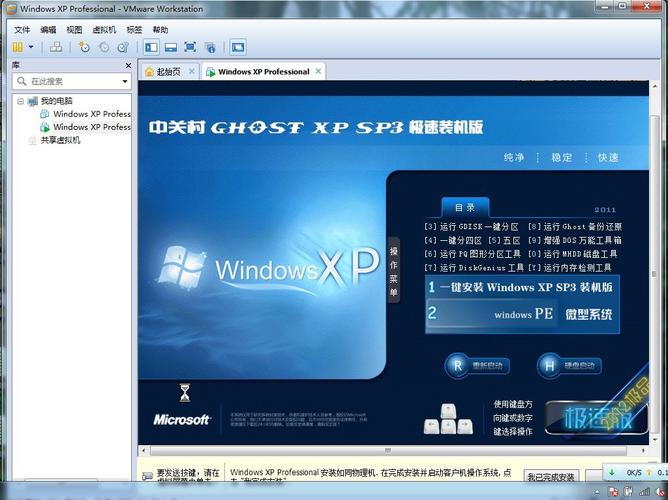Take a snapshot of this virtual machine
The width and height of the screenshot is (668, 500).
(x=84, y=47)
